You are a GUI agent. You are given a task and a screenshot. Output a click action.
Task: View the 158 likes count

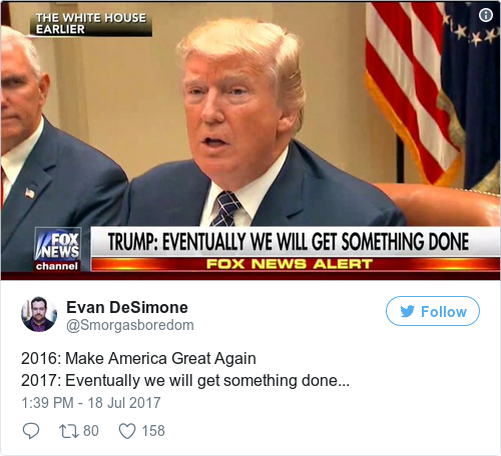point(153,431)
